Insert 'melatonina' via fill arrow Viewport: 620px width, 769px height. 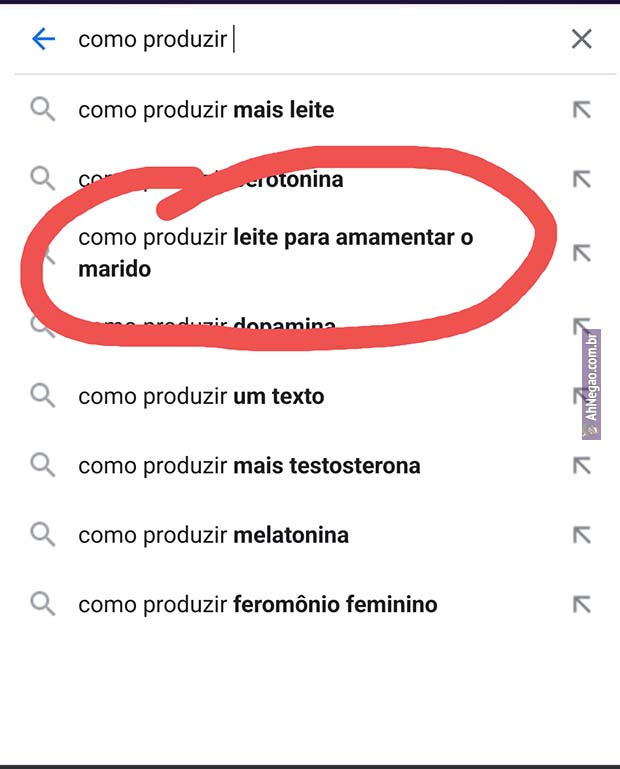click(x=581, y=535)
